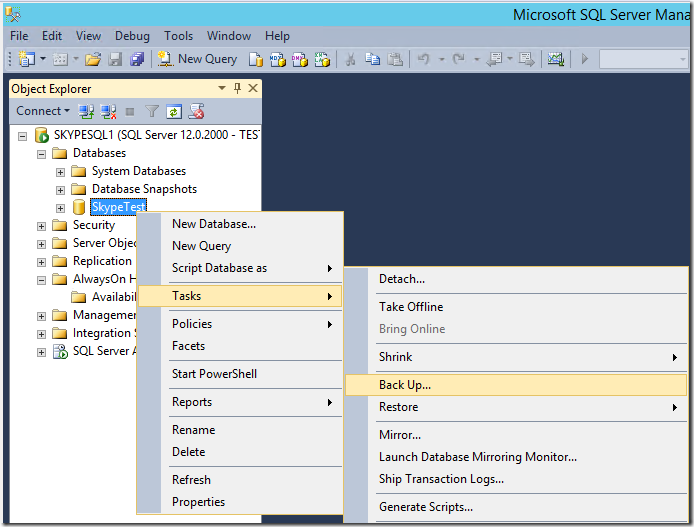Collapse the Databases folder node
The height and width of the screenshot is (527, 694).
[41, 154]
